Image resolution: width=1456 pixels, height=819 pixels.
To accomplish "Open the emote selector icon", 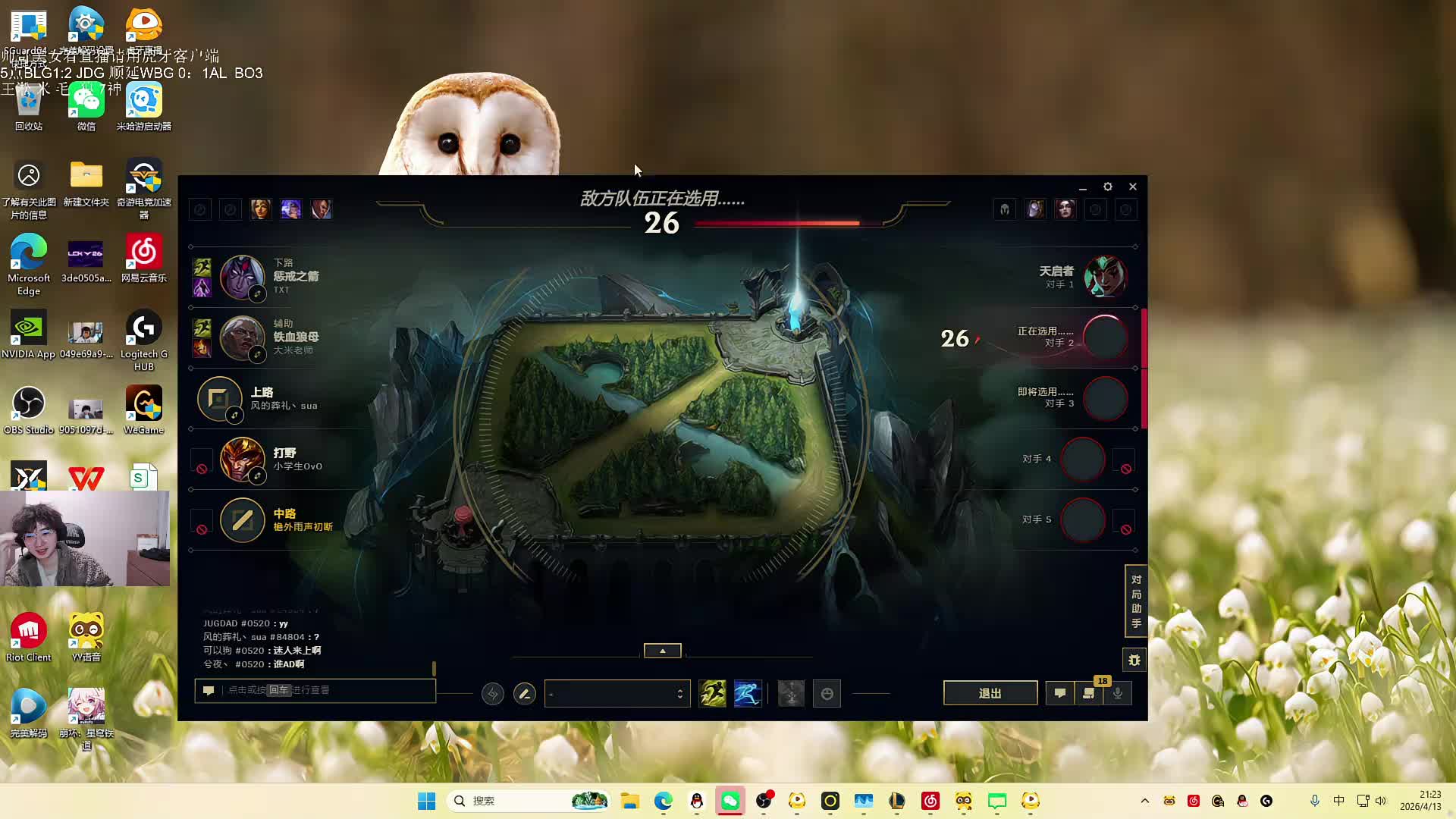I will (827, 693).
